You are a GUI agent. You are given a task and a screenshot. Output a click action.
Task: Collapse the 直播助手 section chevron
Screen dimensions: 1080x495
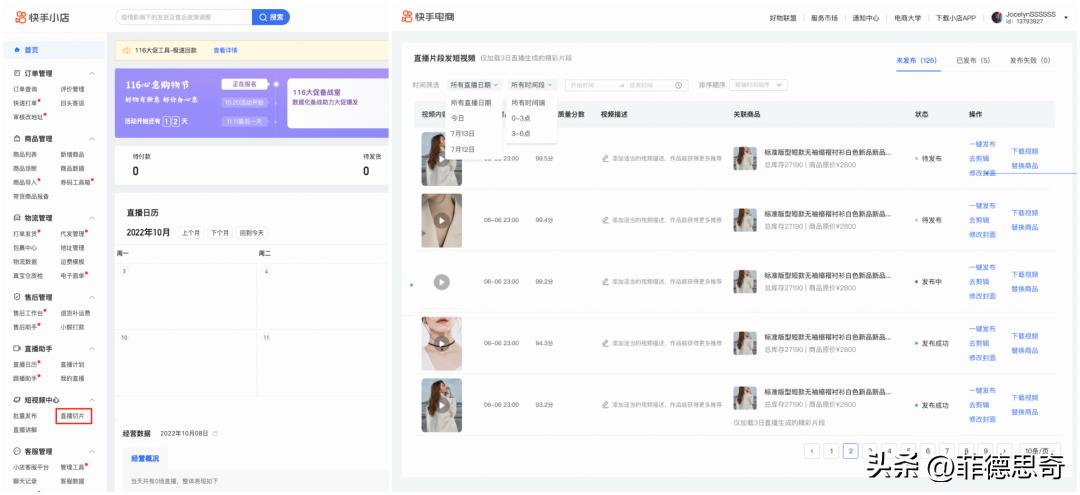coord(92,348)
